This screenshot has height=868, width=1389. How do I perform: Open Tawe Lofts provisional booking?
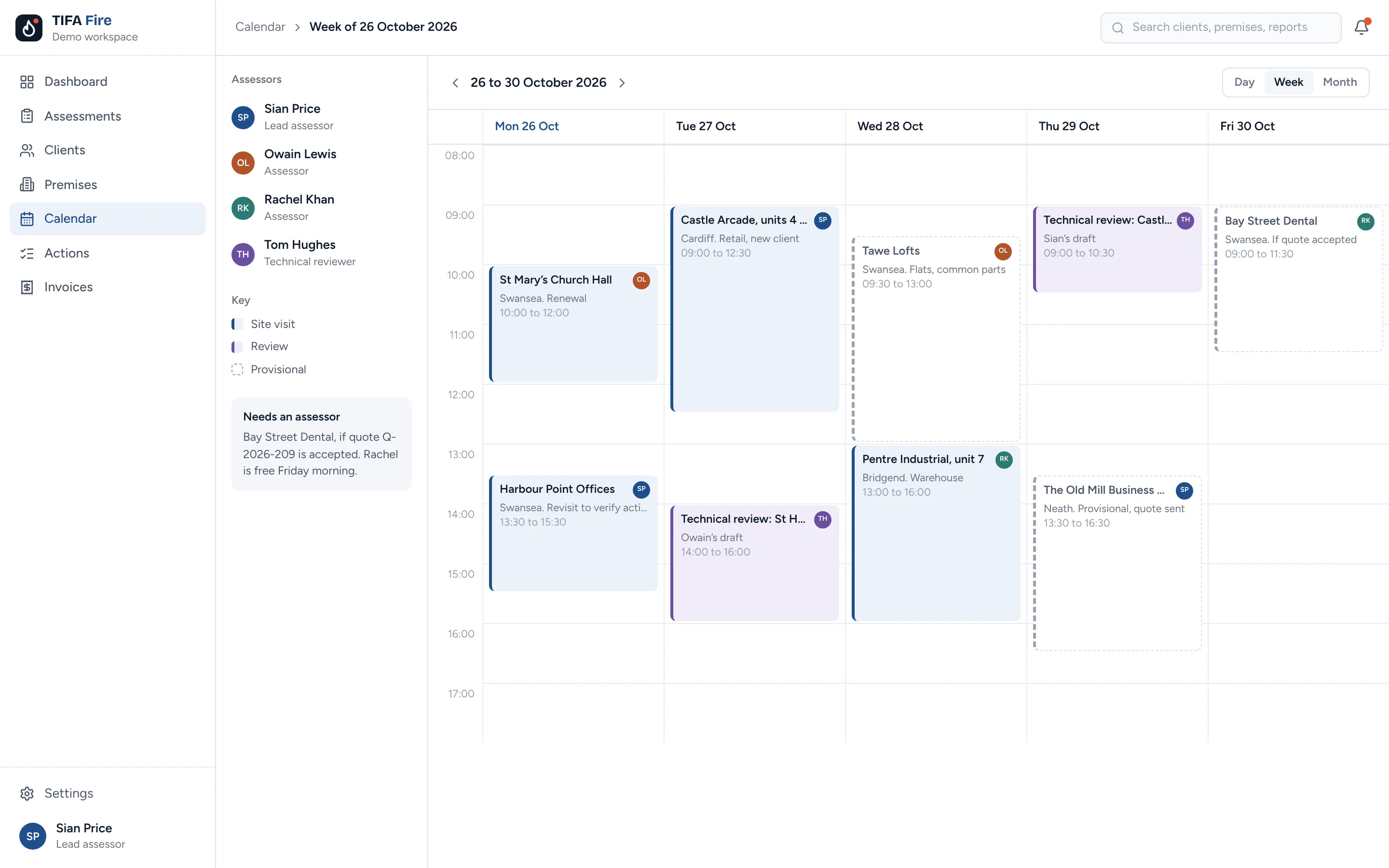point(936,339)
